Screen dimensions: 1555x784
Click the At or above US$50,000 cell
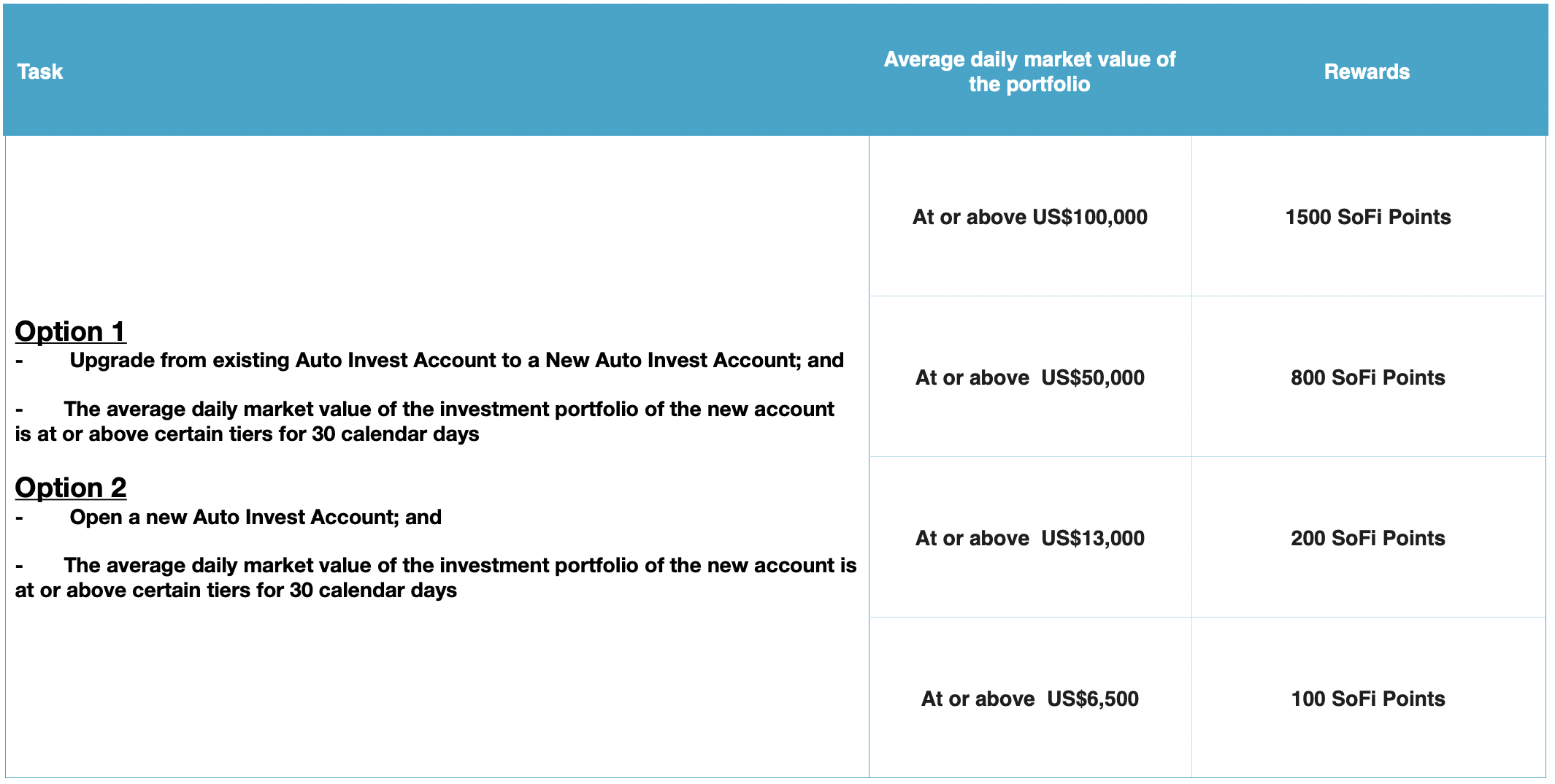(1029, 377)
